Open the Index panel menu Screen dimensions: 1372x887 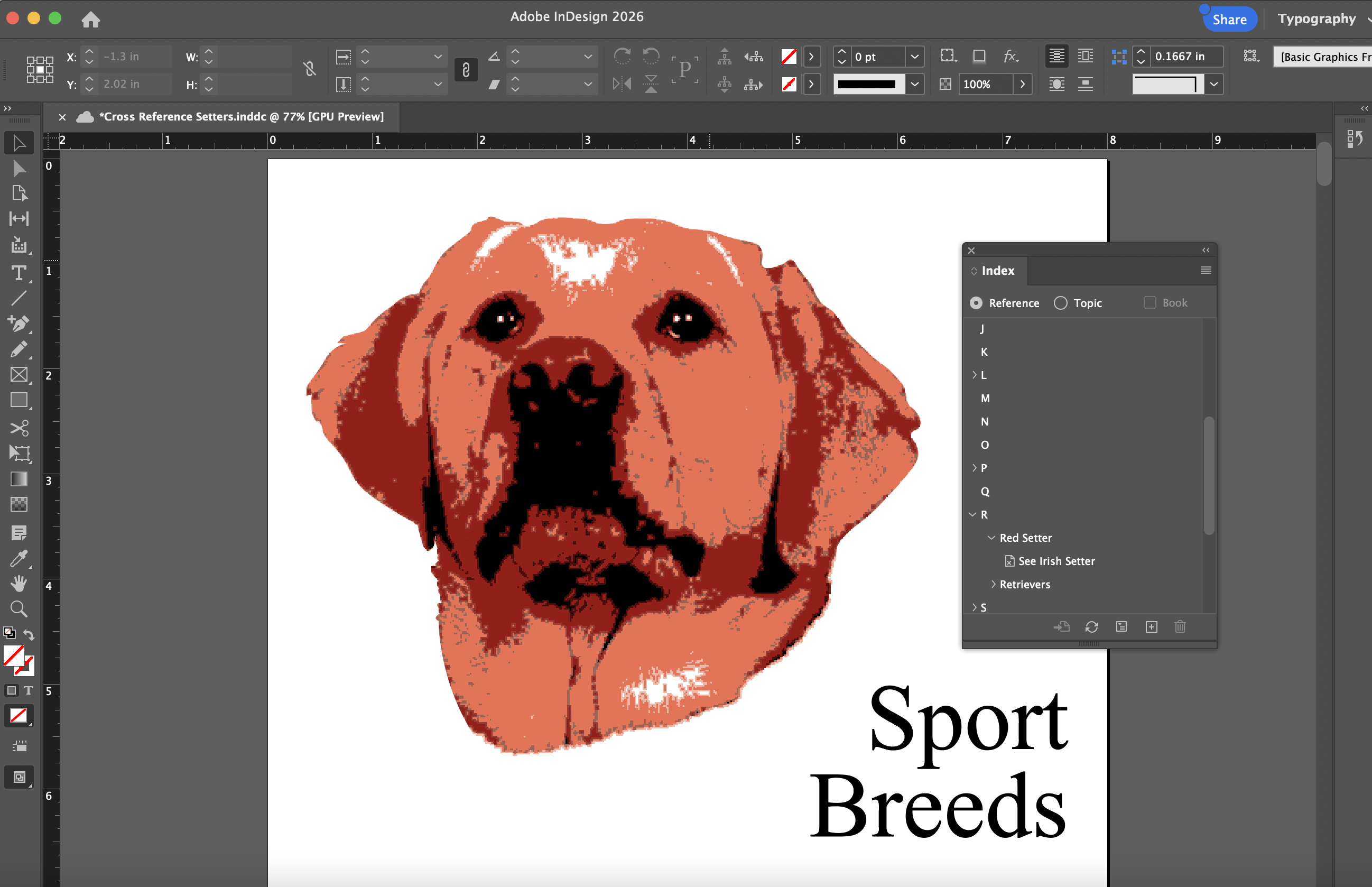1206,271
